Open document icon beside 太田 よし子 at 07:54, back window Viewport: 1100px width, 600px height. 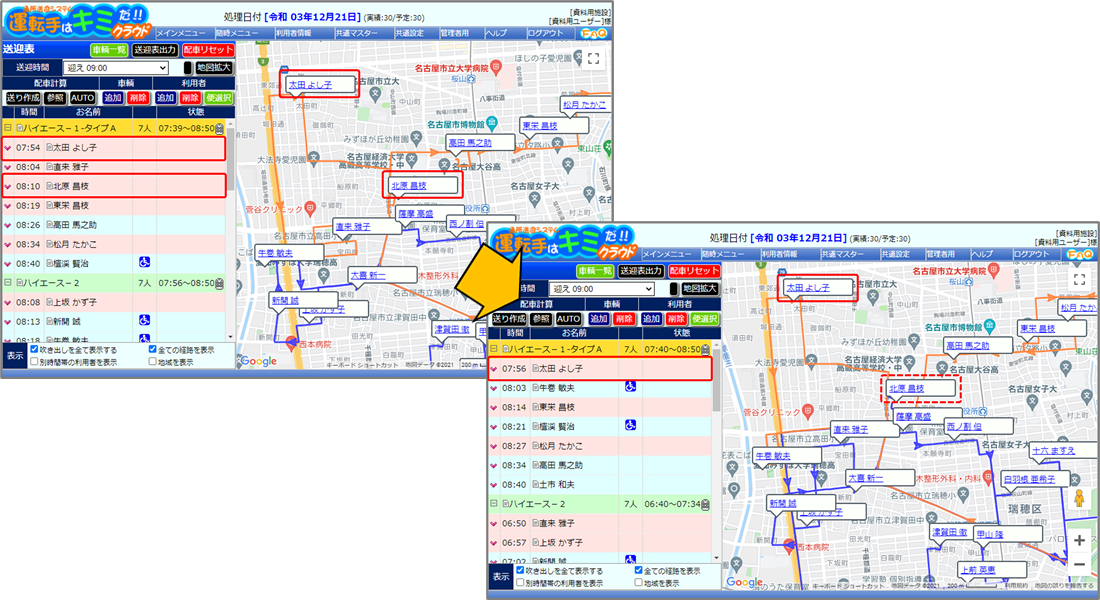coord(50,147)
